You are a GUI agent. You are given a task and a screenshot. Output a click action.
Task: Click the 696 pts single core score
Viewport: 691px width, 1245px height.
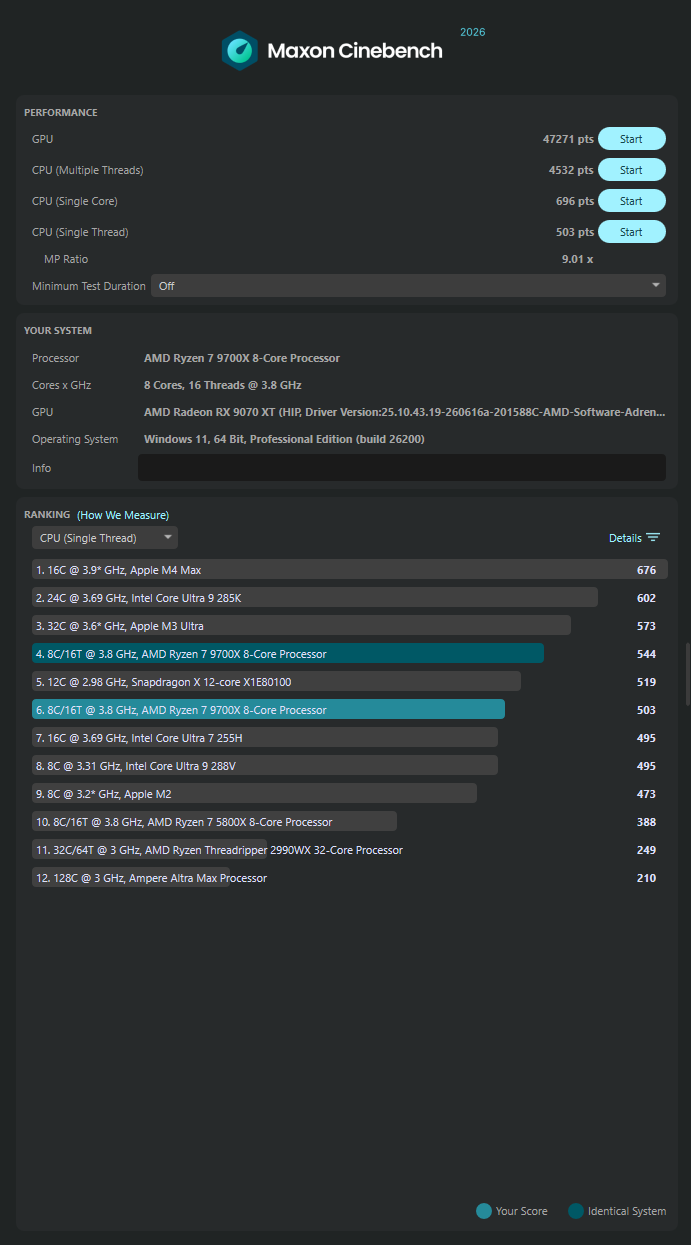click(575, 201)
